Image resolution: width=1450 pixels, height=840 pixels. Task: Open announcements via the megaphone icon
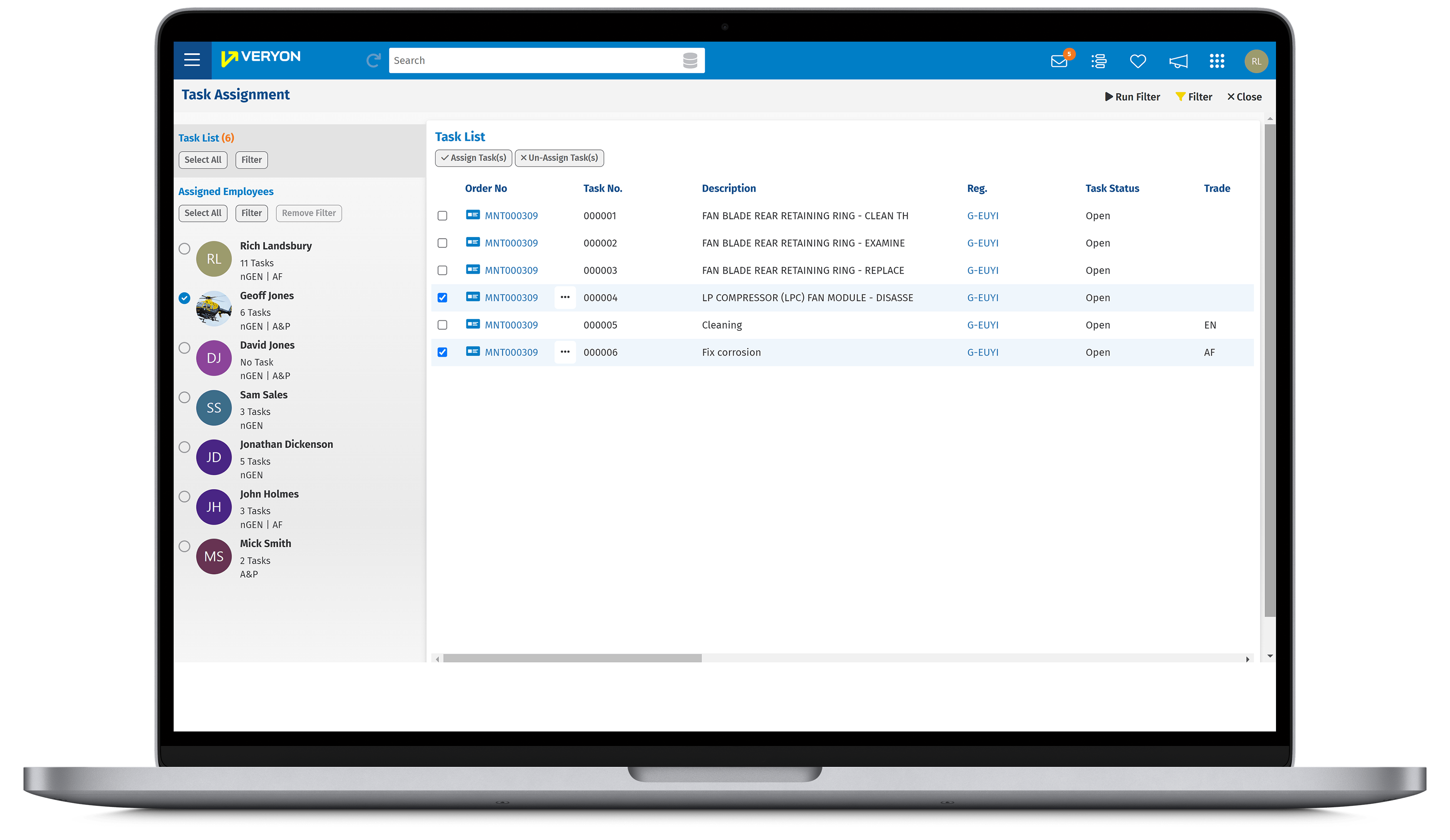(x=1178, y=61)
